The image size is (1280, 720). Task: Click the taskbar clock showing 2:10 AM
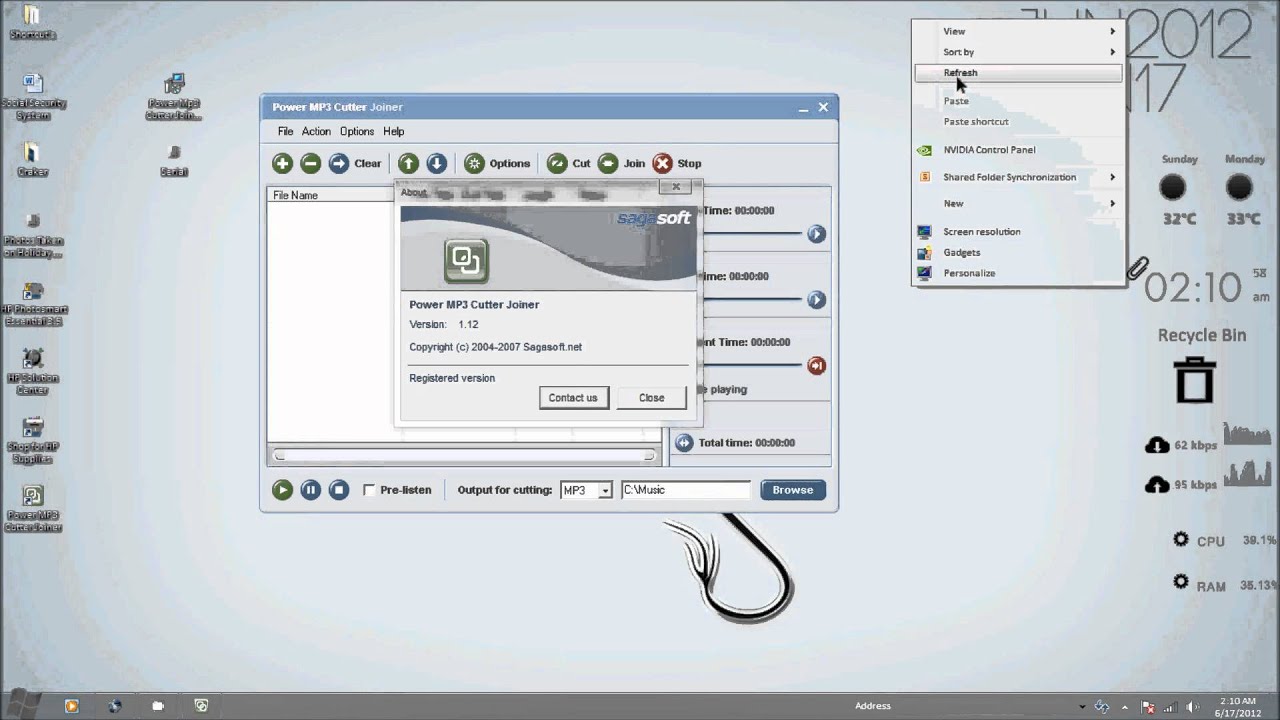(1239, 706)
